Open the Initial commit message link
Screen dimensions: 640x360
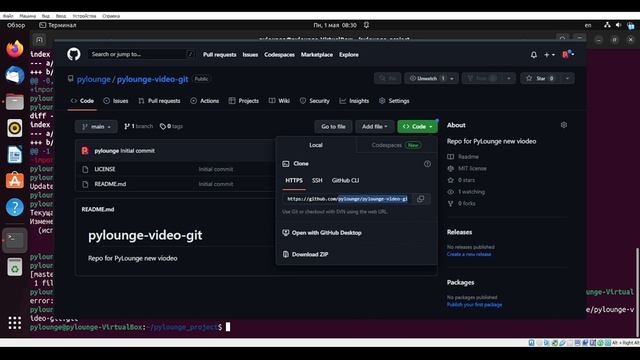point(138,151)
